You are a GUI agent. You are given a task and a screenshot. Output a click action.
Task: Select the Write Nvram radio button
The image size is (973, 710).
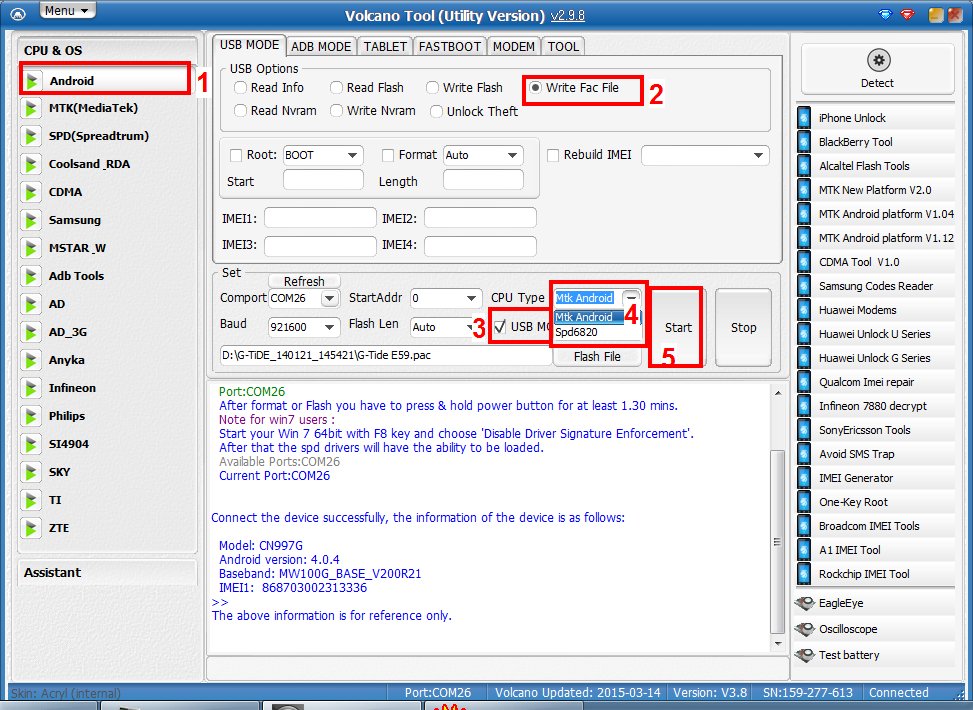click(x=336, y=110)
